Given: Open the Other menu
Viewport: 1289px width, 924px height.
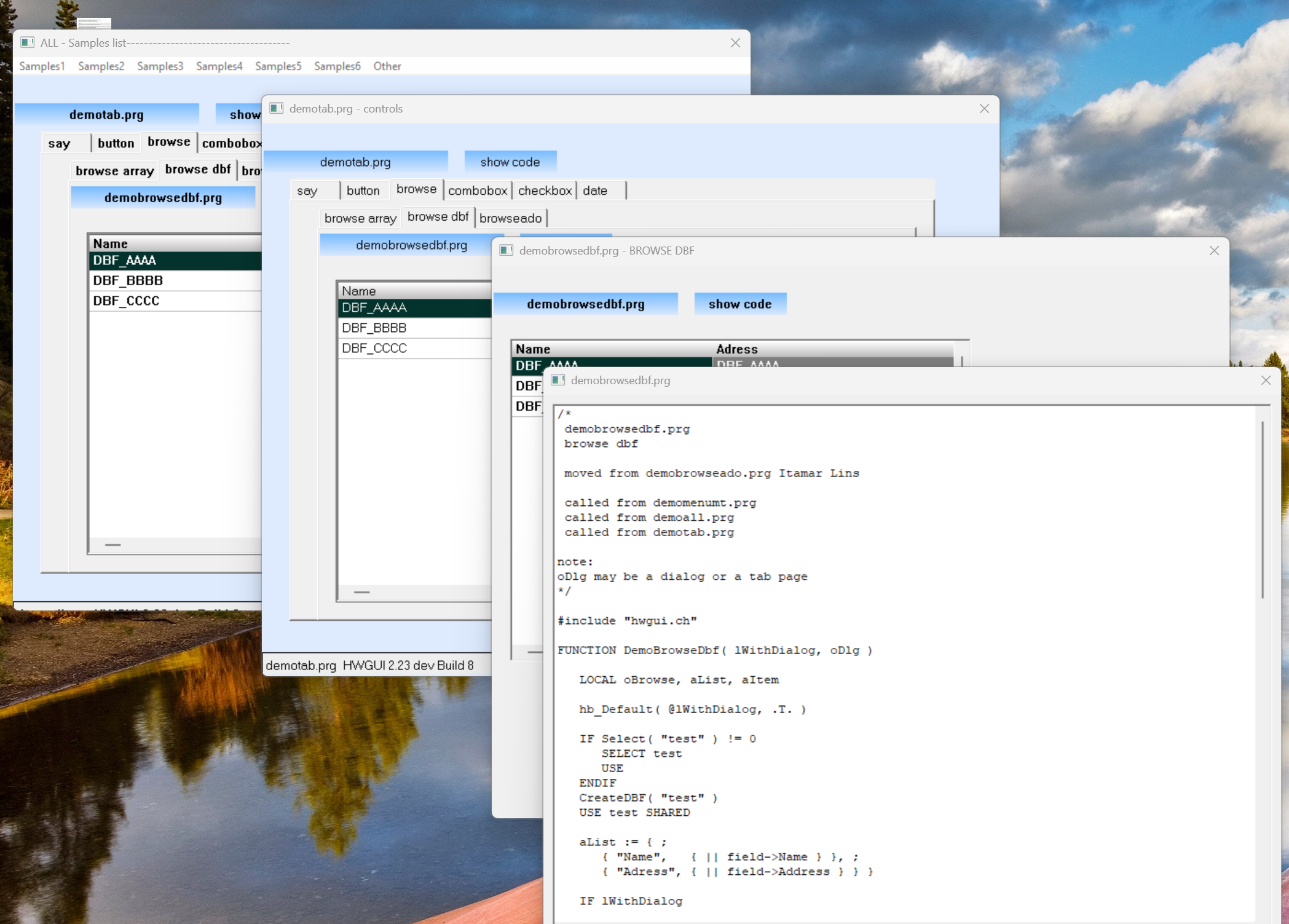Looking at the screenshot, I should (x=387, y=66).
